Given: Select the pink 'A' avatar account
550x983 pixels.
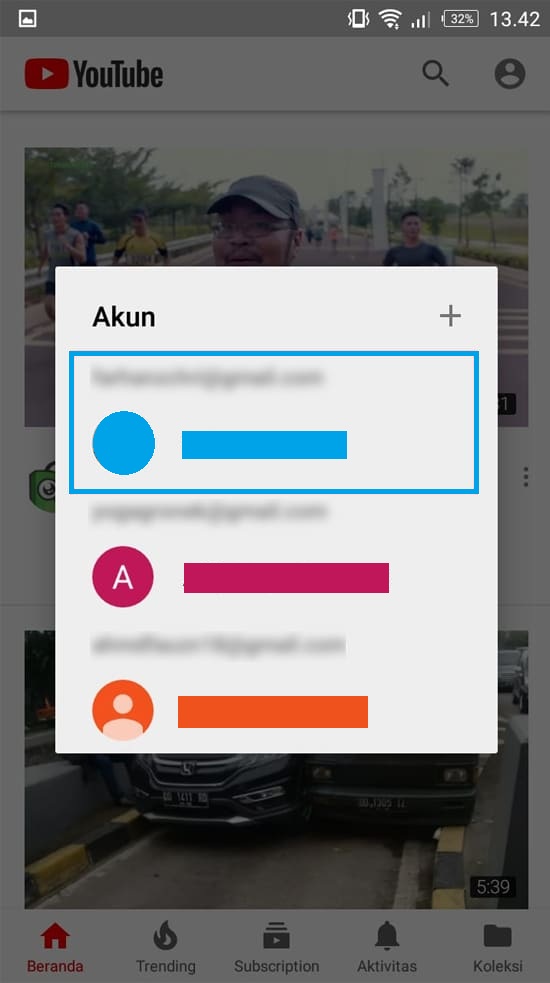Looking at the screenshot, I should coord(123,577).
